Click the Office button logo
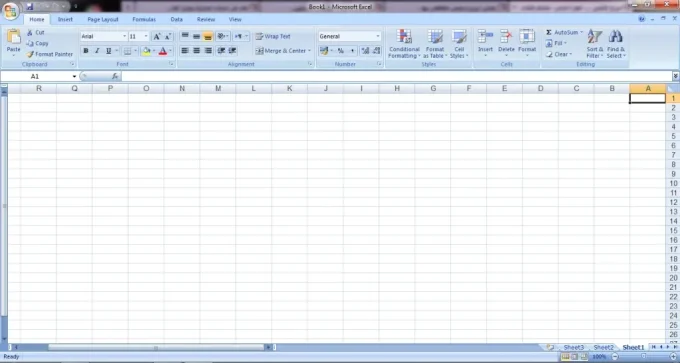 point(10,10)
